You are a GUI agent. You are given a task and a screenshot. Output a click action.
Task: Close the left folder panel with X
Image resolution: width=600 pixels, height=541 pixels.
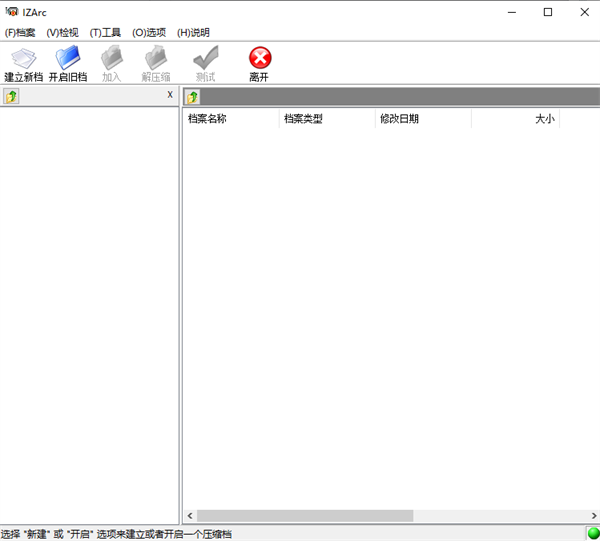[170, 95]
